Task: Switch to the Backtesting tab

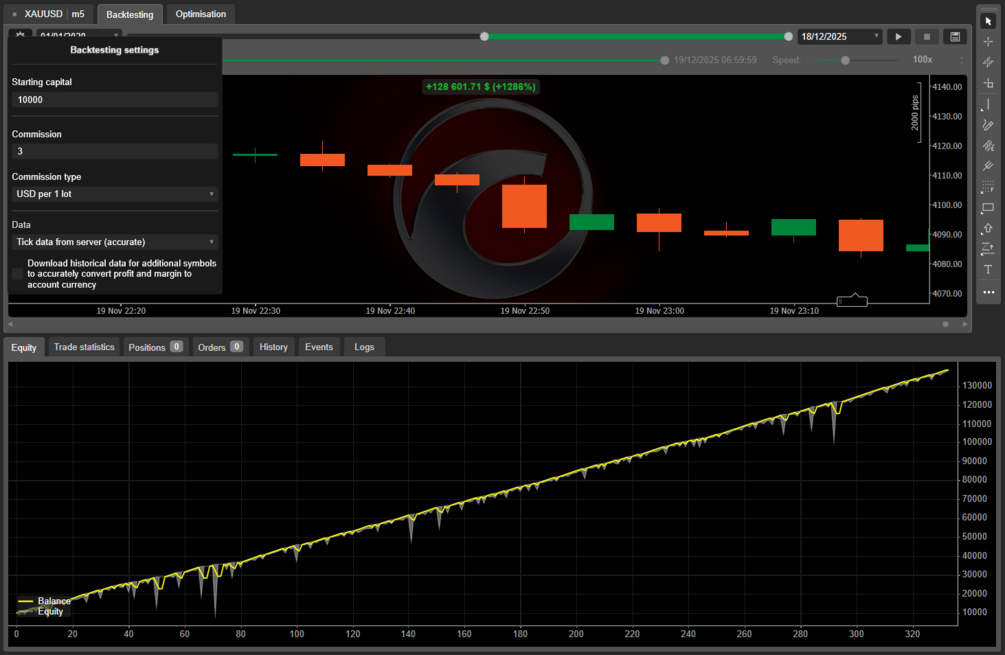Action: pyautogui.click(x=129, y=14)
